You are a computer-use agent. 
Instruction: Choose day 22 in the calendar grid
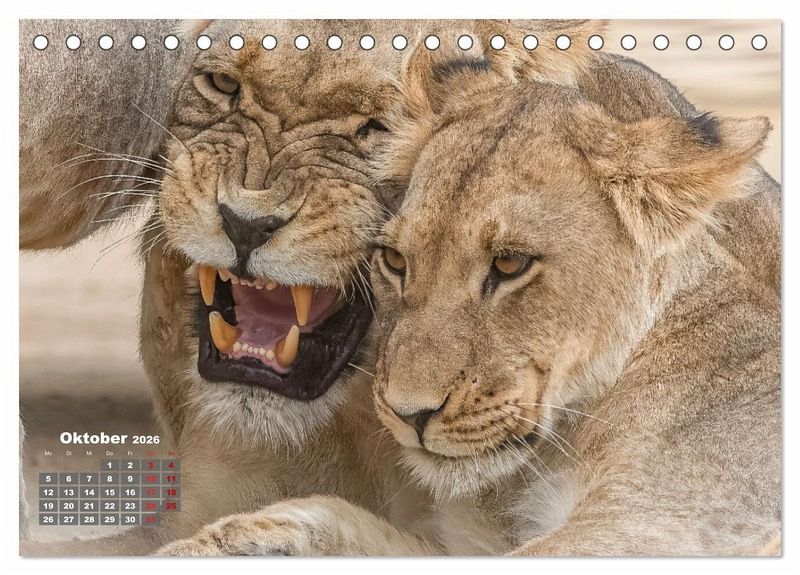109,506
